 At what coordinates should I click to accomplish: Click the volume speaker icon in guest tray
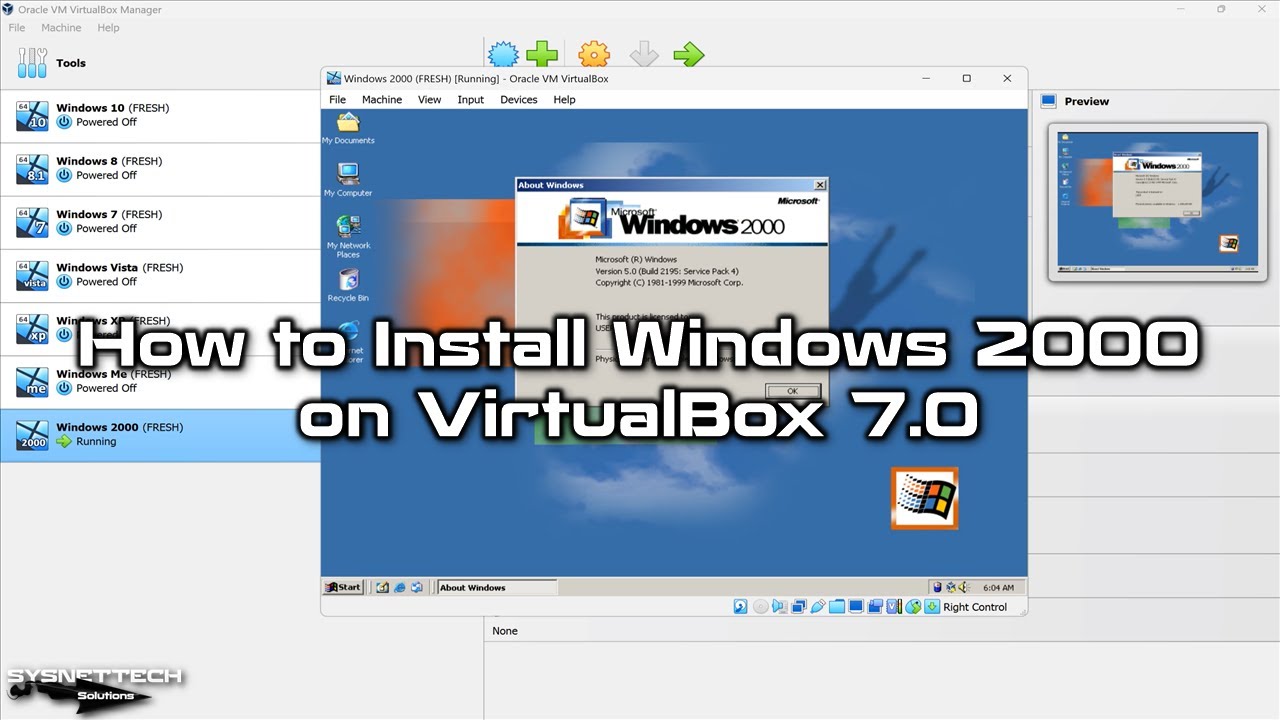pos(965,587)
